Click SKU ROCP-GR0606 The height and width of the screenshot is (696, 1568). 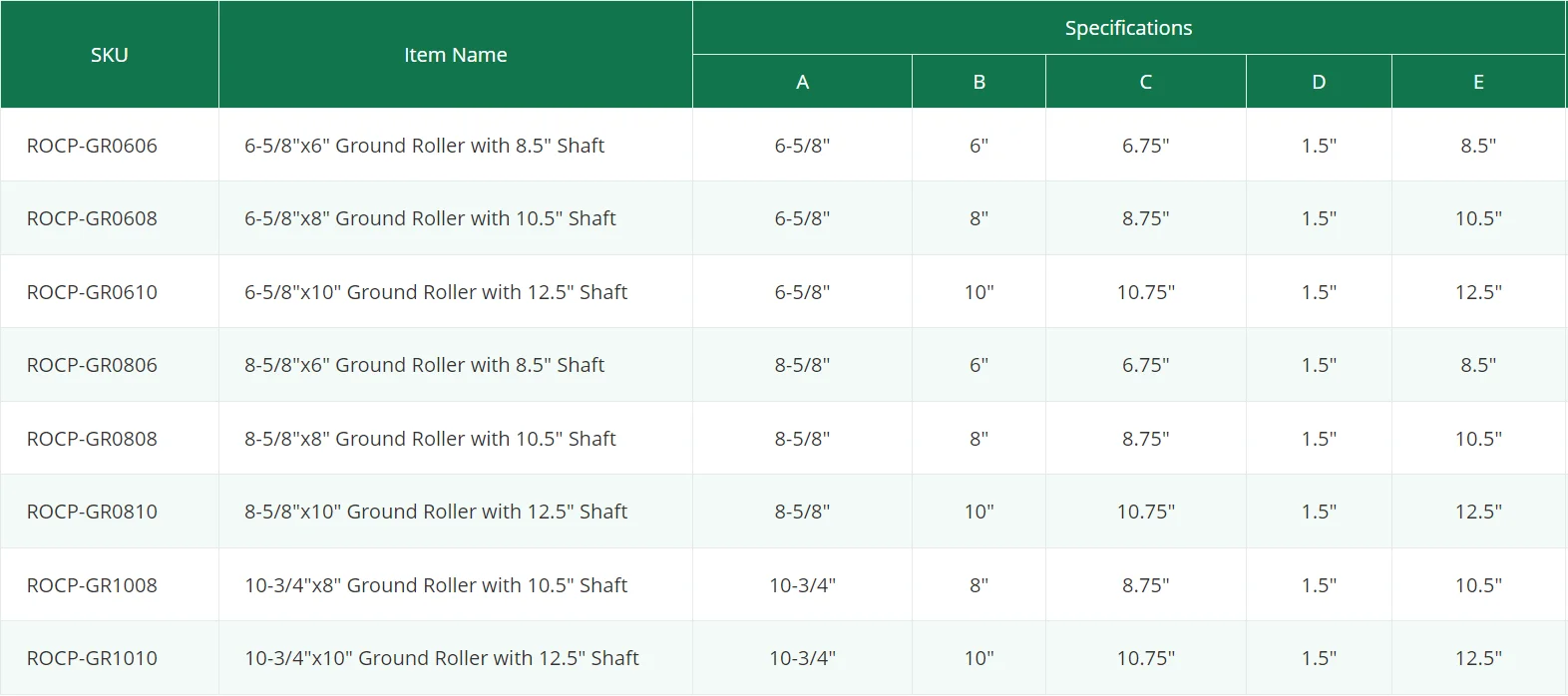pyautogui.click(x=92, y=146)
